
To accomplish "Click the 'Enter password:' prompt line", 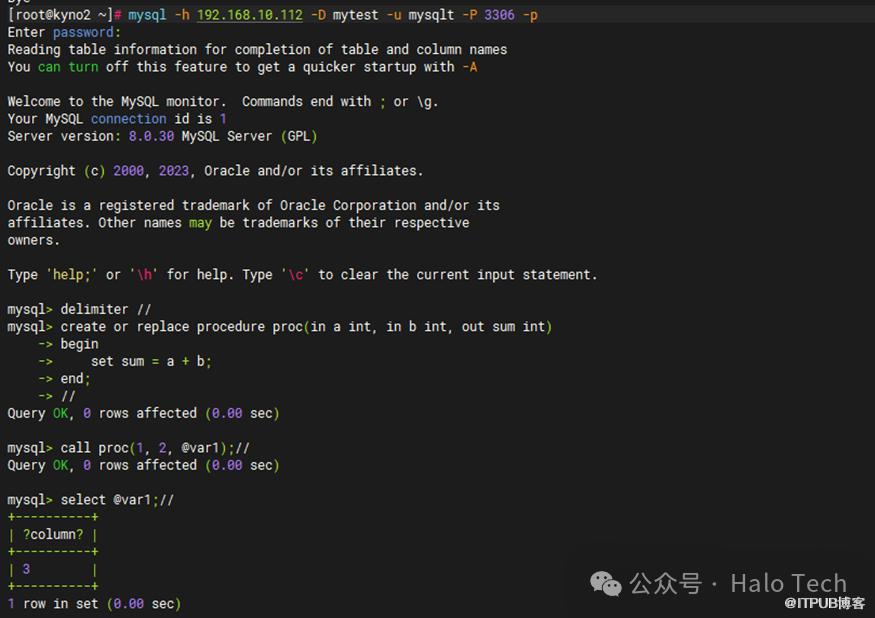I will click(x=64, y=32).
